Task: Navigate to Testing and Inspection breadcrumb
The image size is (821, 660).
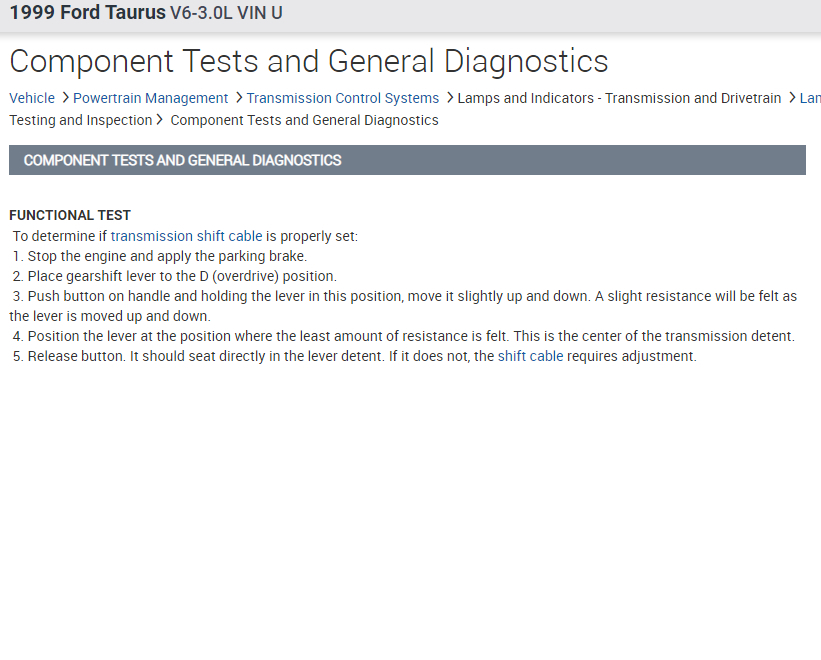Action: [x=80, y=120]
